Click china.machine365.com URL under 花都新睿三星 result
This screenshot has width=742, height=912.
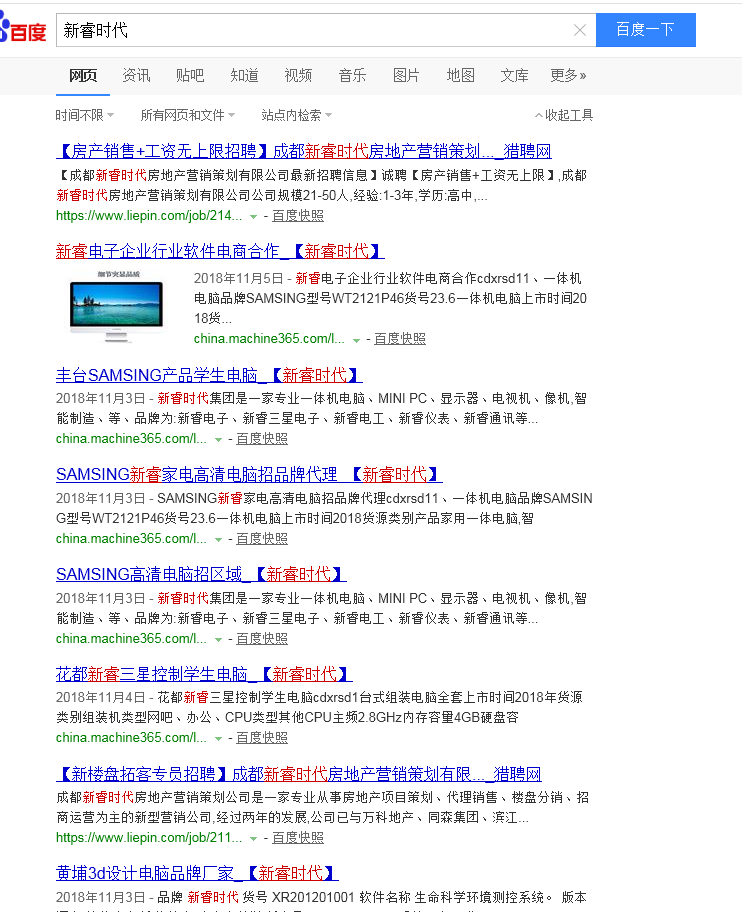131,738
